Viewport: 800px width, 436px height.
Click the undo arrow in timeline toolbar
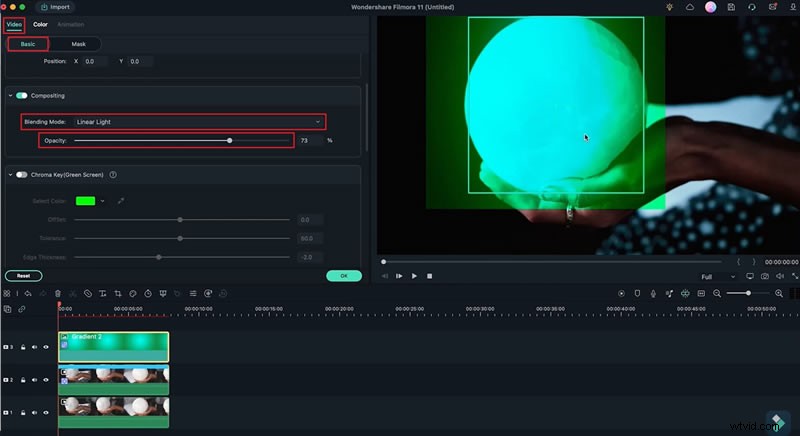pos(28,294)
